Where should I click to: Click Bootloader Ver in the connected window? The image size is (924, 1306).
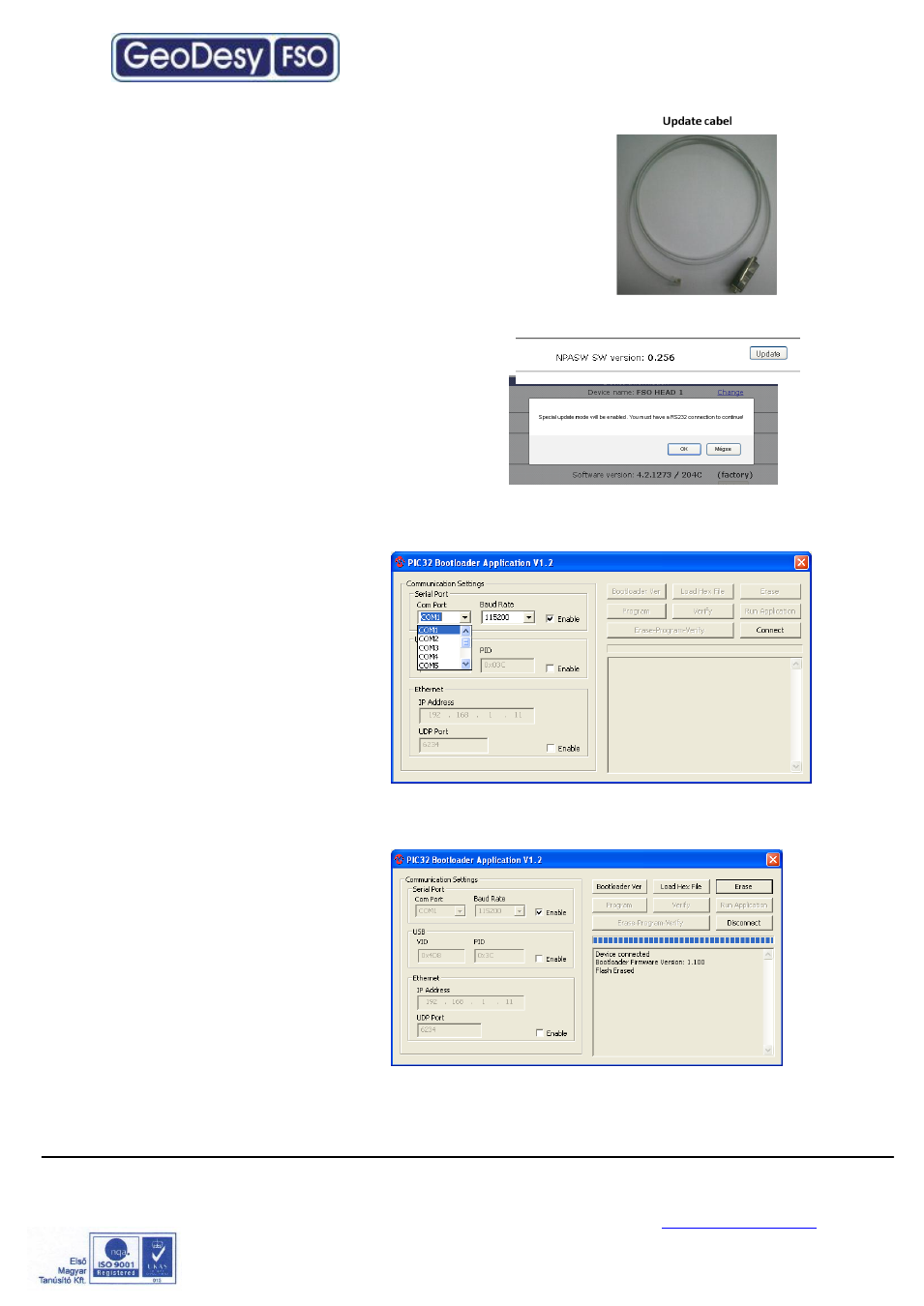(619, 886)
